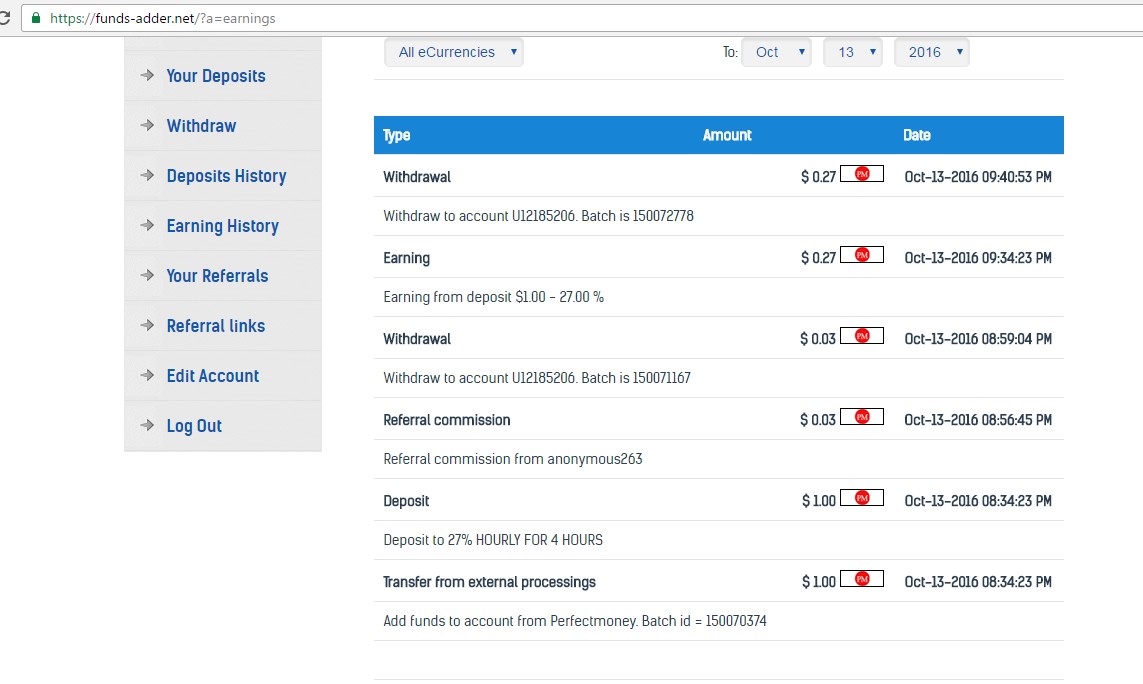Click the secure padlock icon in address bar
The height and width of the screenshot is (684, 1143).
coord(37,18)
